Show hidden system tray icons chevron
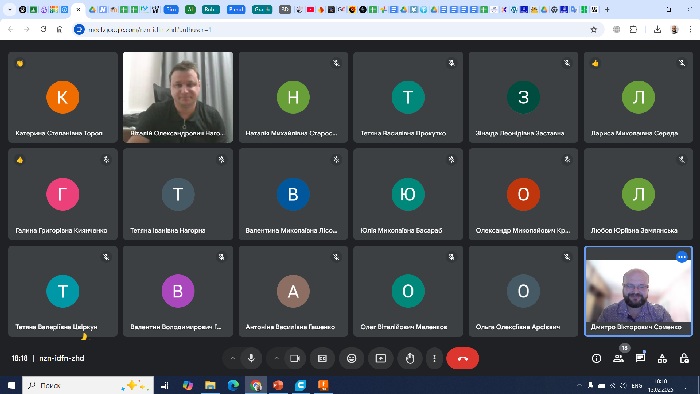 [579, 385]
